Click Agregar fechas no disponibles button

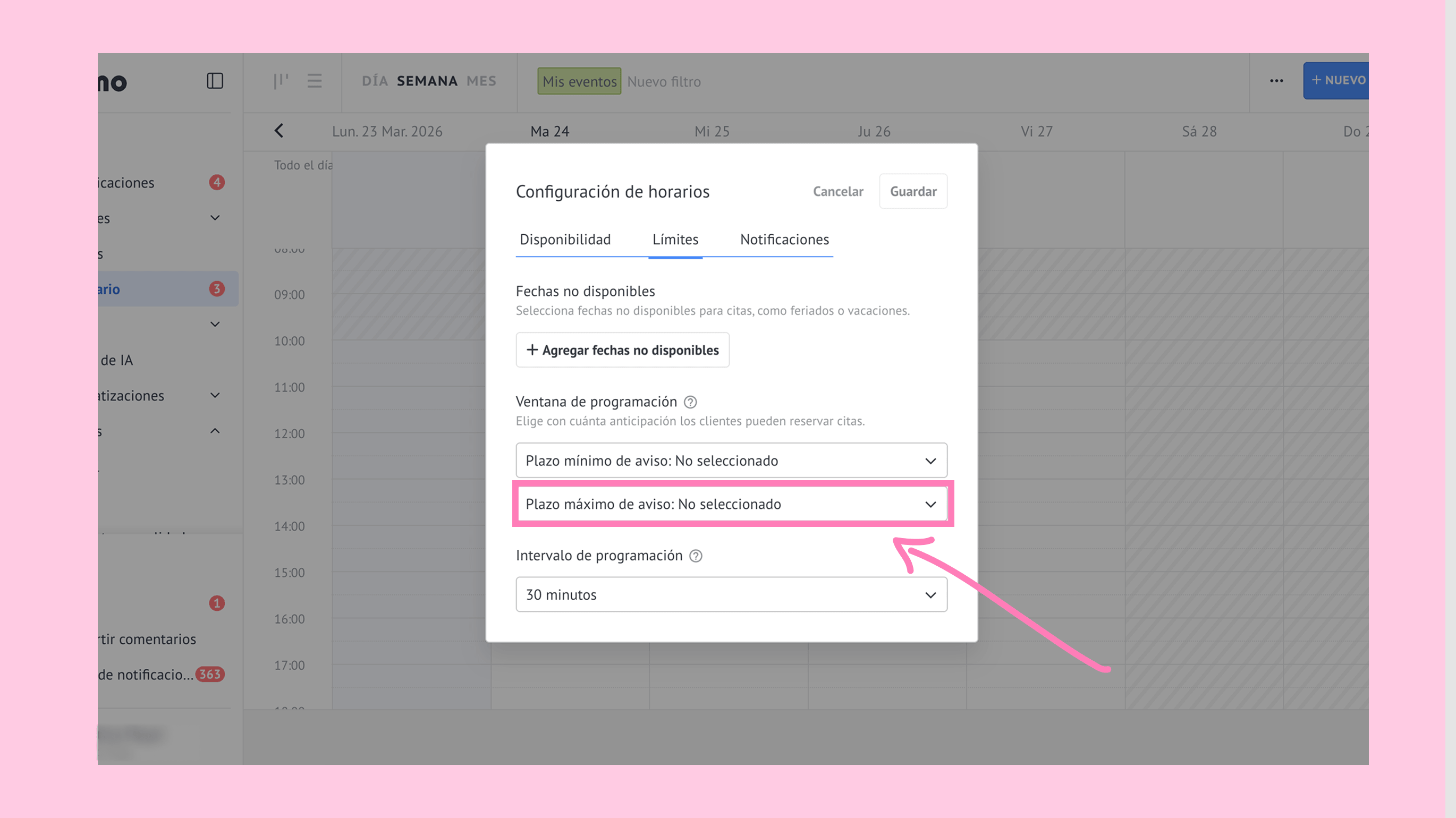(622, 350)
